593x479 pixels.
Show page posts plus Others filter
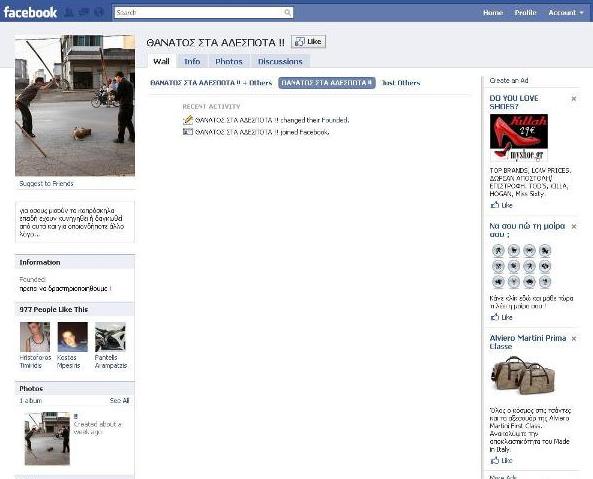point(211,83)
